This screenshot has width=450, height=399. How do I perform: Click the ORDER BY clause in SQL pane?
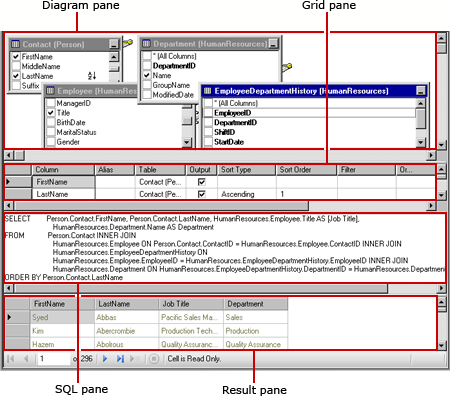(x=64, y=277)
